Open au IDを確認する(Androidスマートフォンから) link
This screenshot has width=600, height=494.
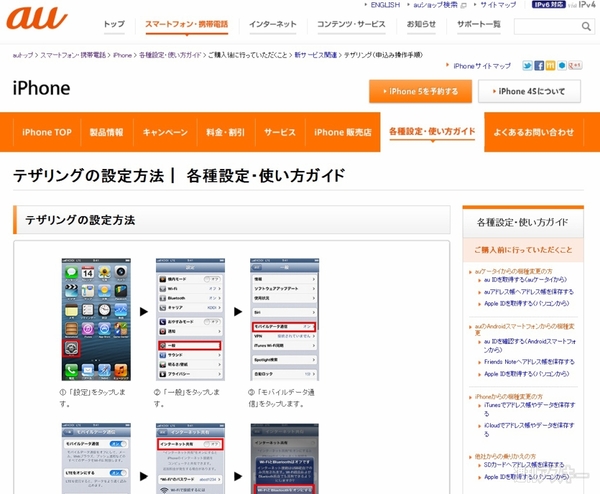click(x=530, y=346)
